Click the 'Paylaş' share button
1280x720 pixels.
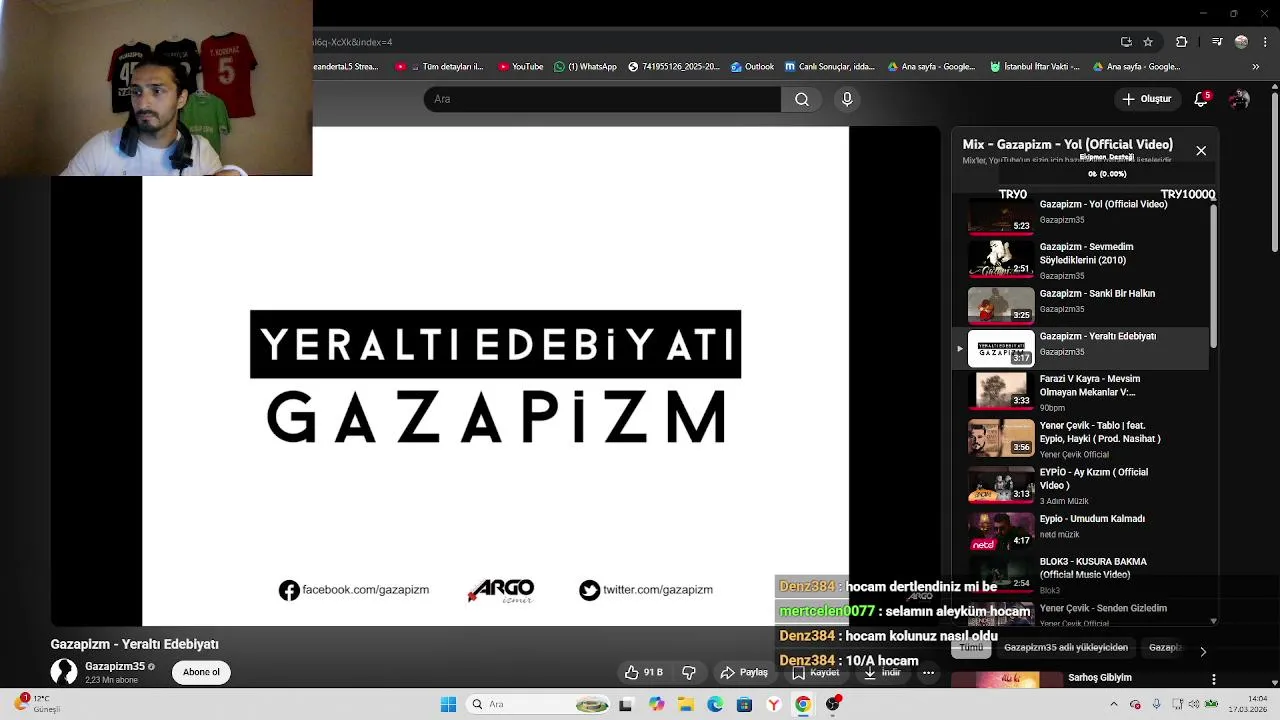pyautogui.click(x=744, y=672)
